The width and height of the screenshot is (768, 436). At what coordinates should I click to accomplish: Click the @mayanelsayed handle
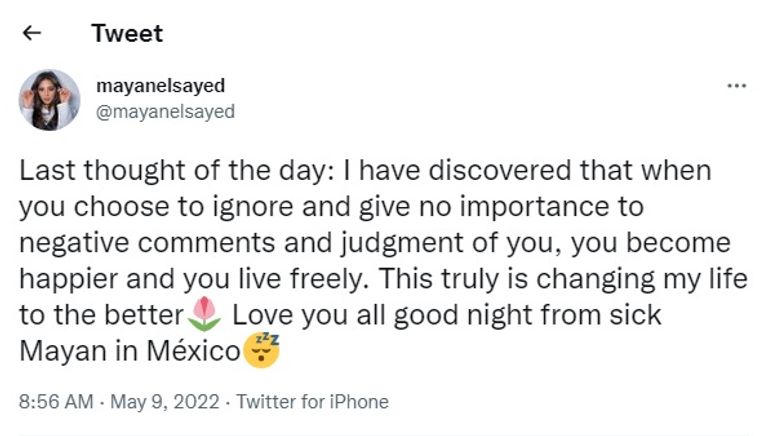pos(165,111)
